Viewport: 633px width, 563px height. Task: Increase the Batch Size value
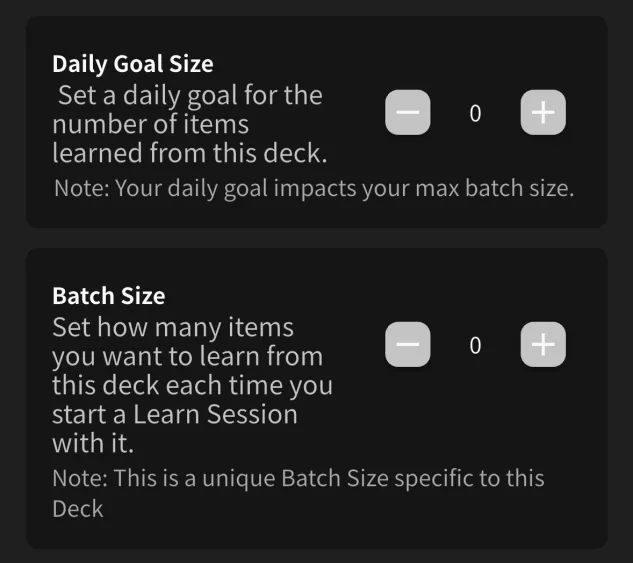click(x=543, y=345)
